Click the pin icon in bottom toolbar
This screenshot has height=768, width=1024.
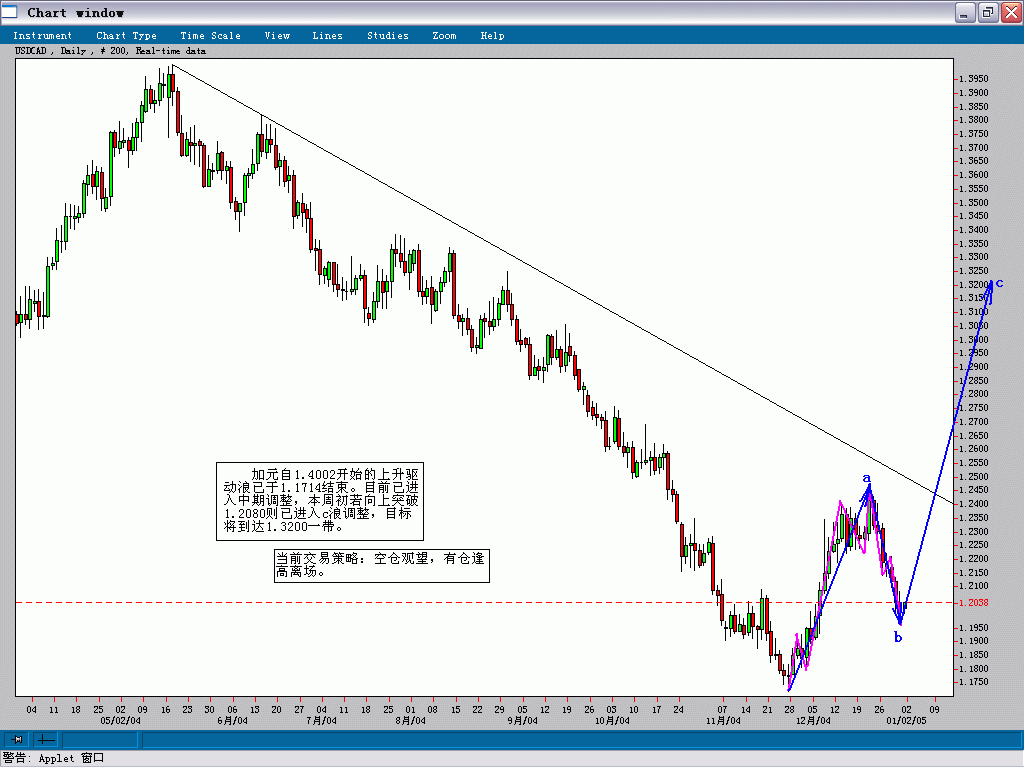[17, 739]
